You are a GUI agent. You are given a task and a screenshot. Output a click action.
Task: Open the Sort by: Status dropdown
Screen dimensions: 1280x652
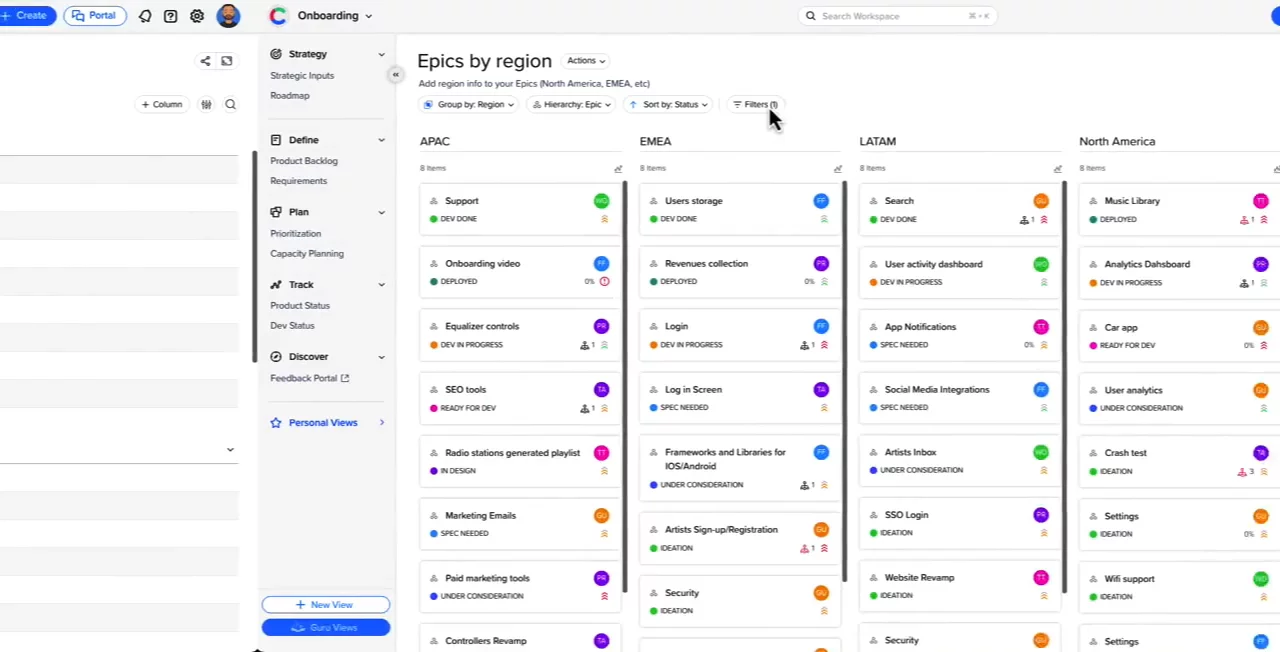pyautogui.click(x=669, y=104)
